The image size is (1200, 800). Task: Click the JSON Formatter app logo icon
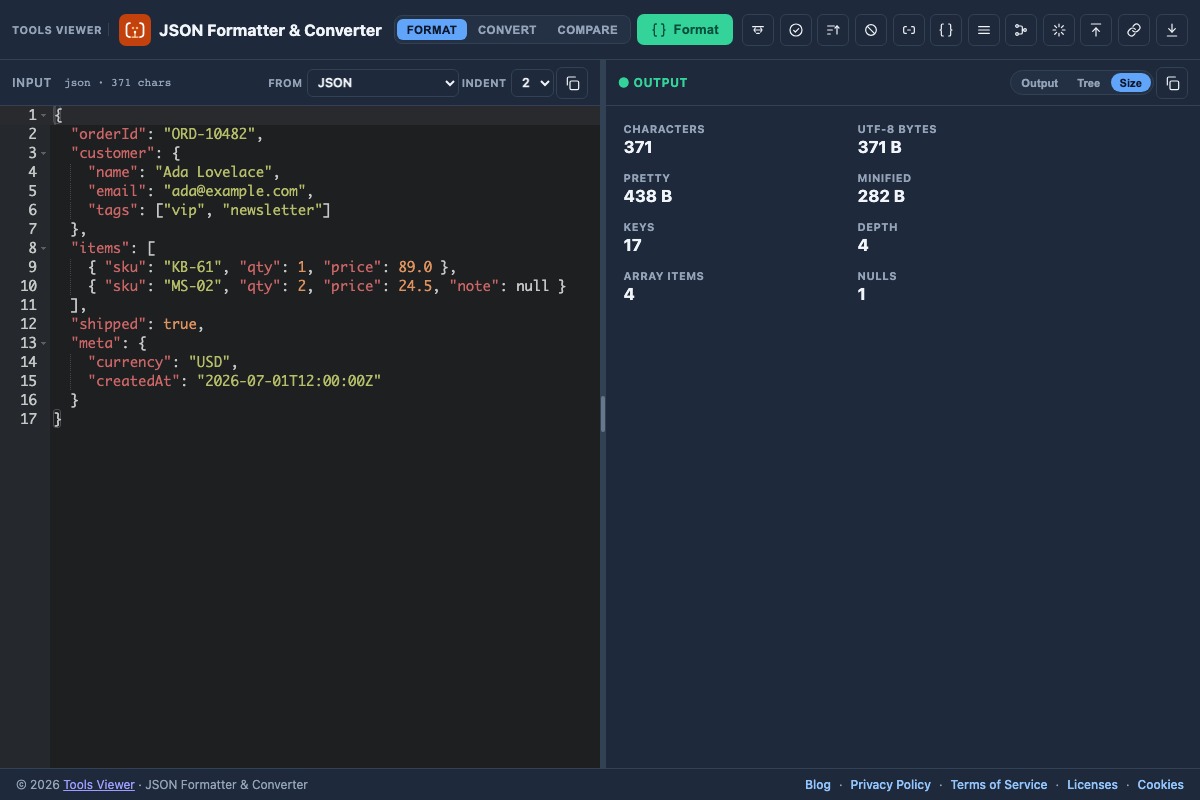[135, 30]
